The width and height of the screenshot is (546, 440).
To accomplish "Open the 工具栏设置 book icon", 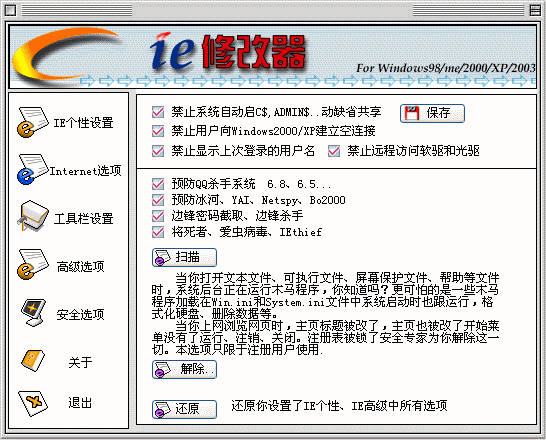I will 32,216.
